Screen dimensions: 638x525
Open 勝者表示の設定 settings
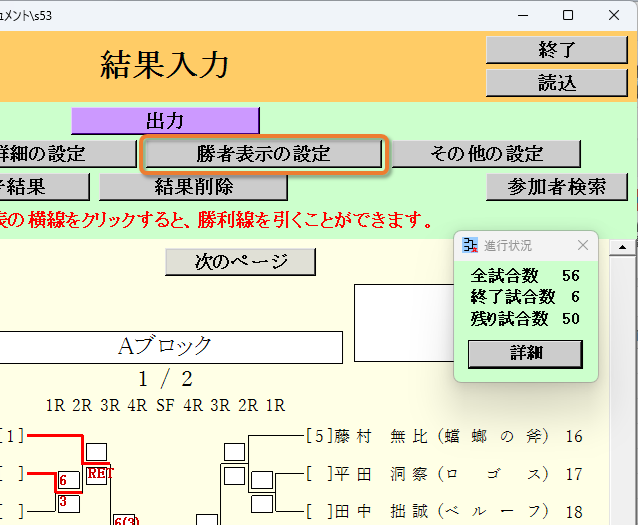pyautogui.click(x=264, y=154)
